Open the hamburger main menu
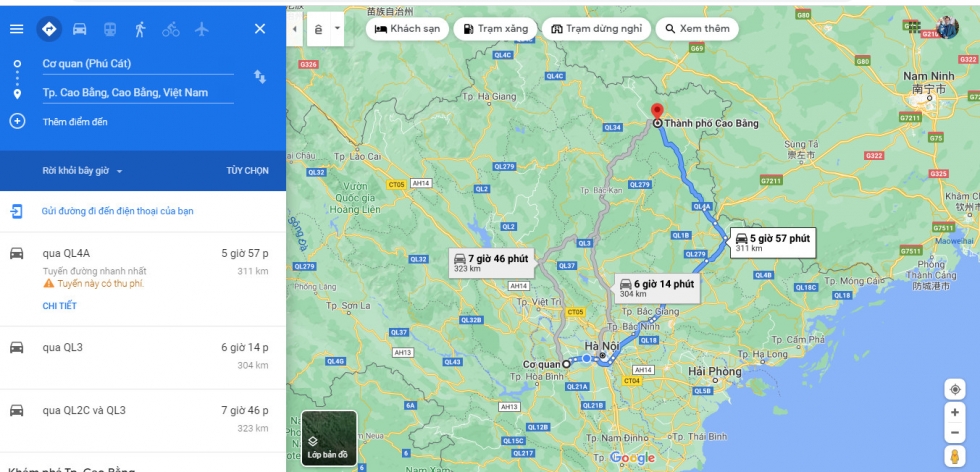This screenshot has width=980, height=472. coord(17,29)
